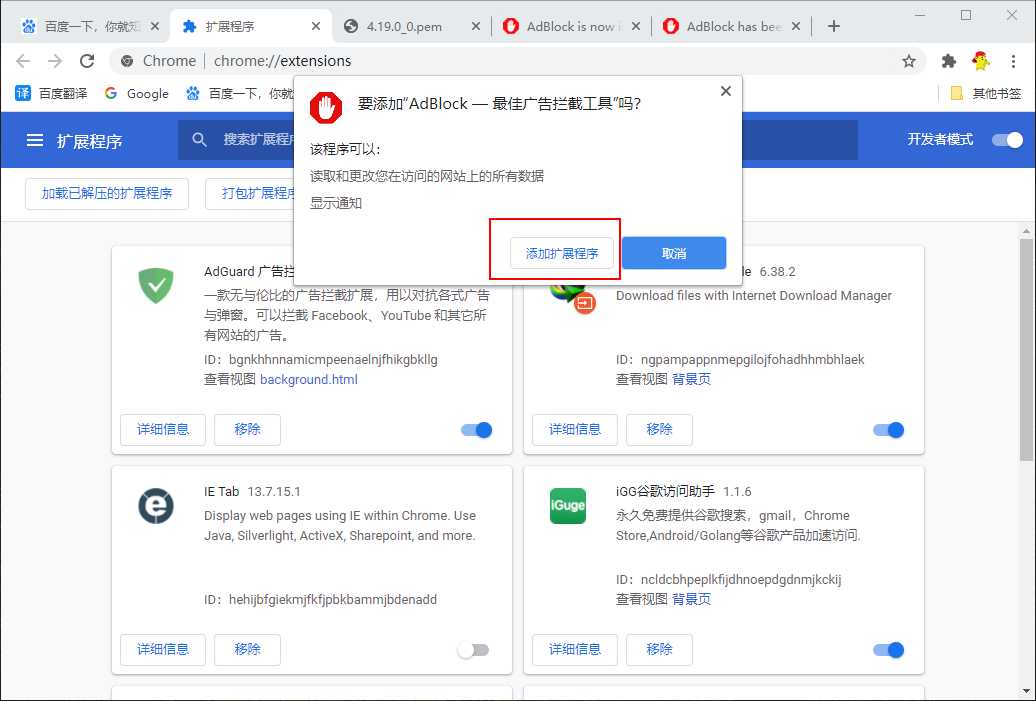Switch to the 'AdBlock is now' tab

pyautogui.click(x=563, y=26)
